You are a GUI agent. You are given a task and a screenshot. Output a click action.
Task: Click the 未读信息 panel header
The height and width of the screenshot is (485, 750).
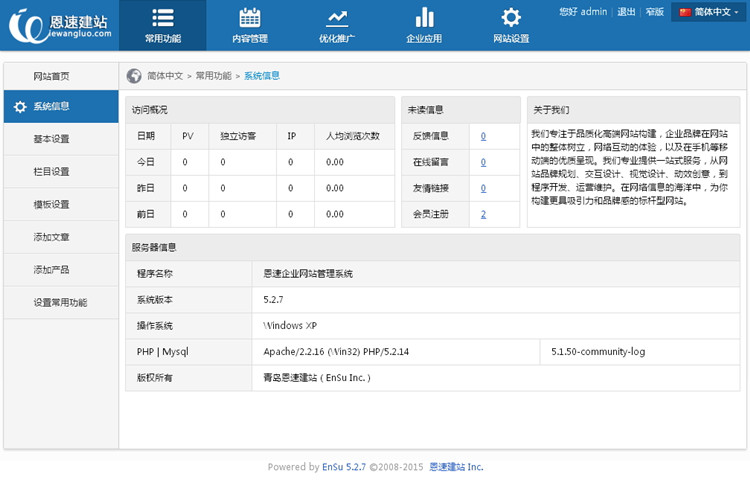(x=461, y=110)
